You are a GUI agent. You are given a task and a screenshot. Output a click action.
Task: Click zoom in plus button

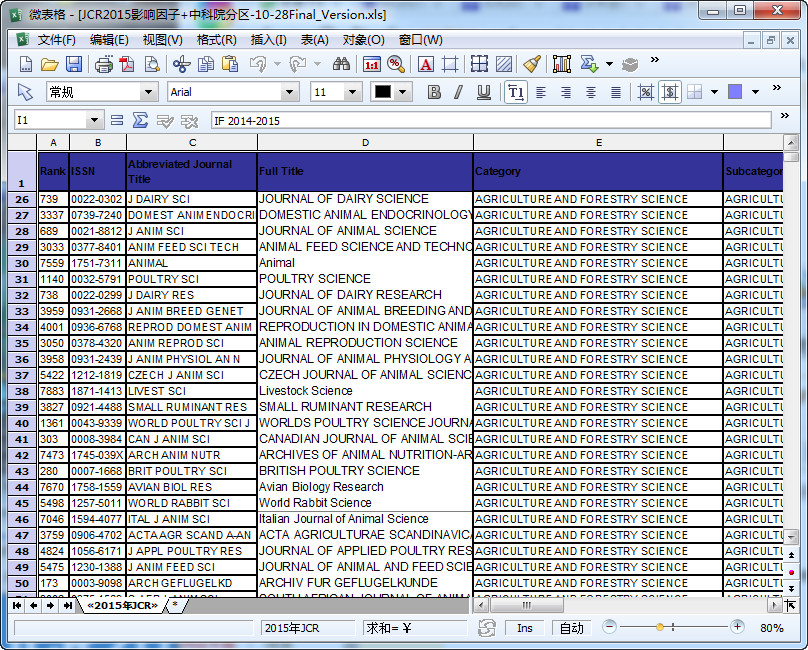(737, 627)
